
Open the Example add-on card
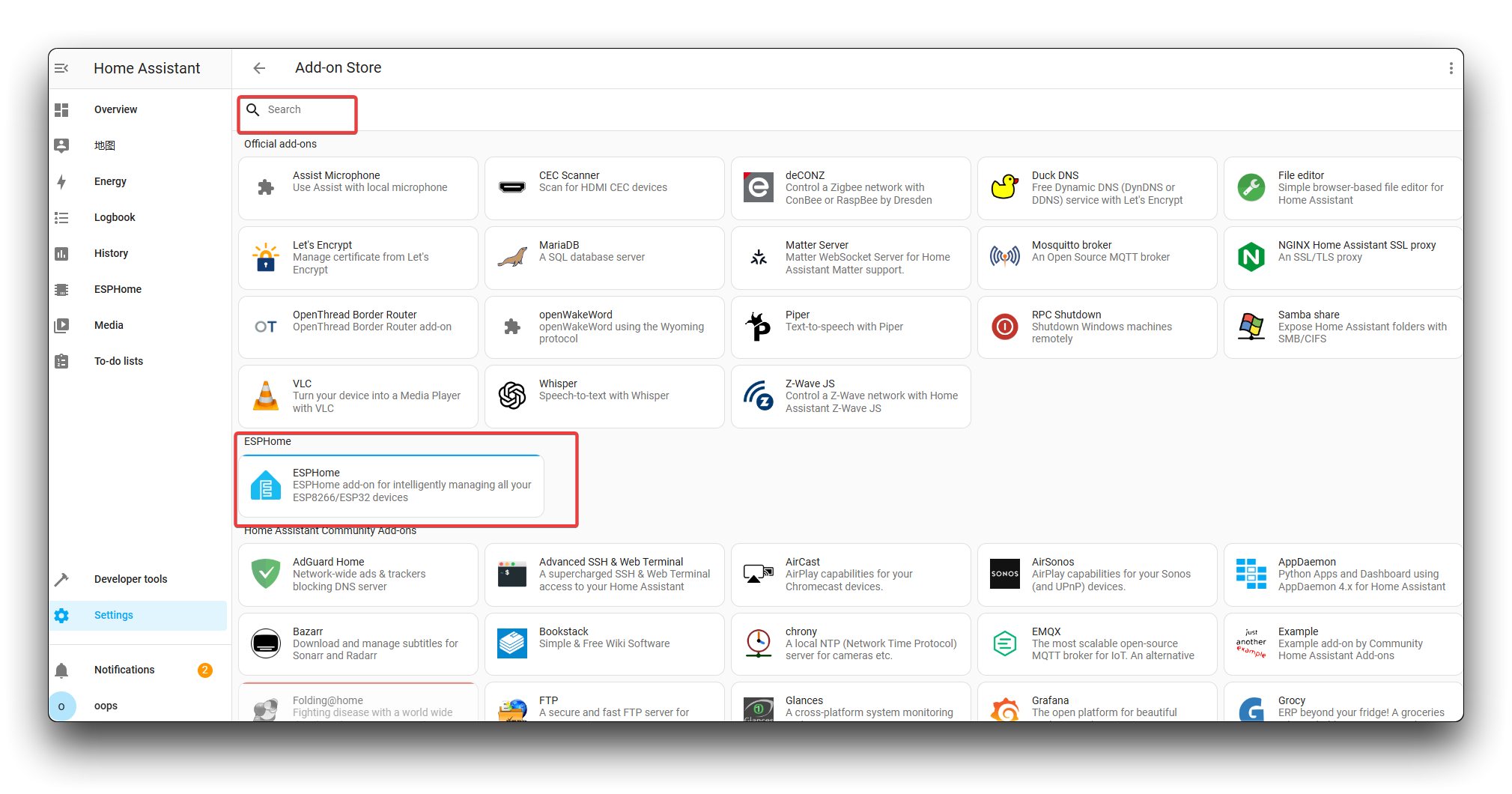coord(1344,644)
